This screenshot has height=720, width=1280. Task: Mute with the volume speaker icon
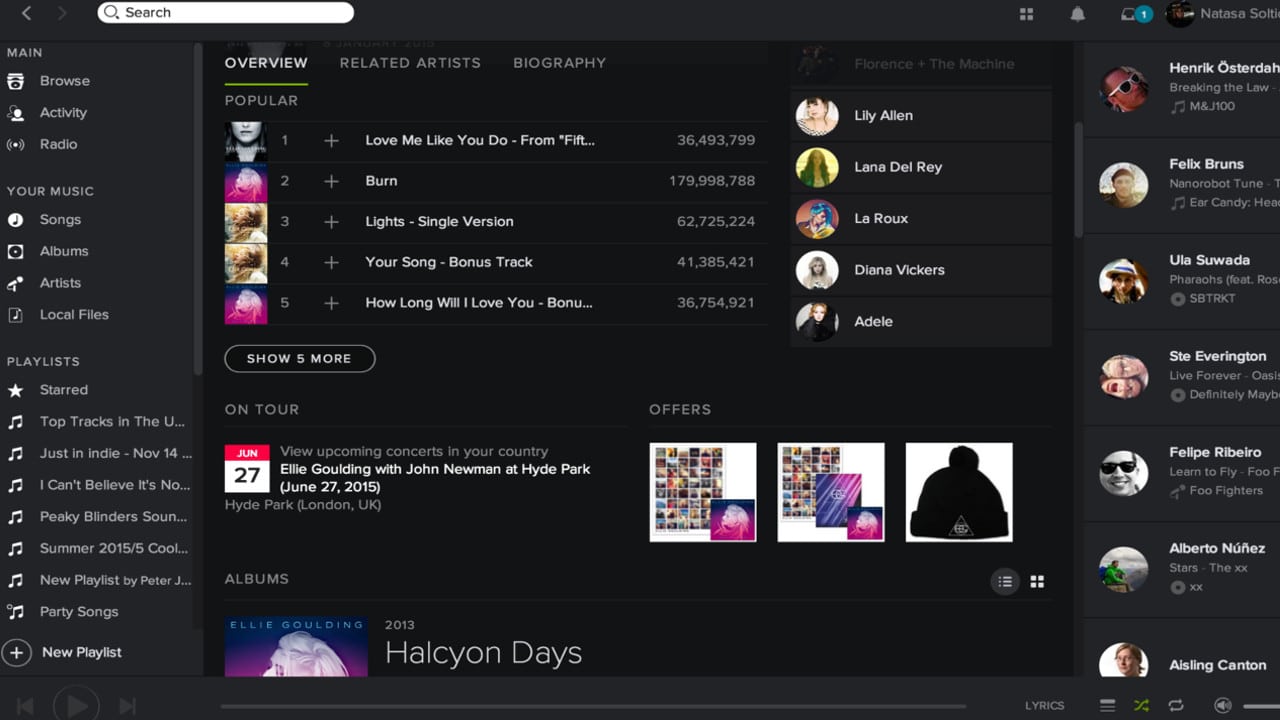point(1221,706)
